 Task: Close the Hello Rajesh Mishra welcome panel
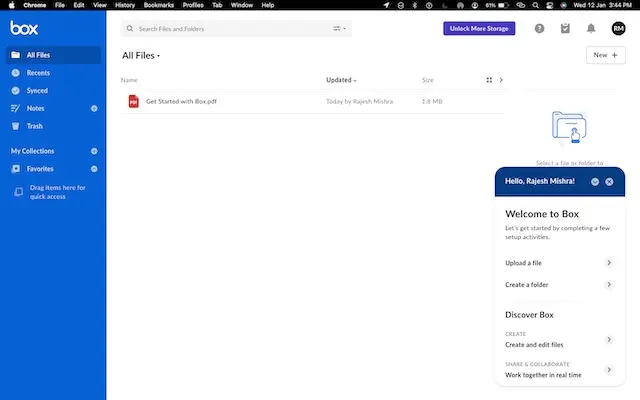pyautogui.click(x=609, y=182)
